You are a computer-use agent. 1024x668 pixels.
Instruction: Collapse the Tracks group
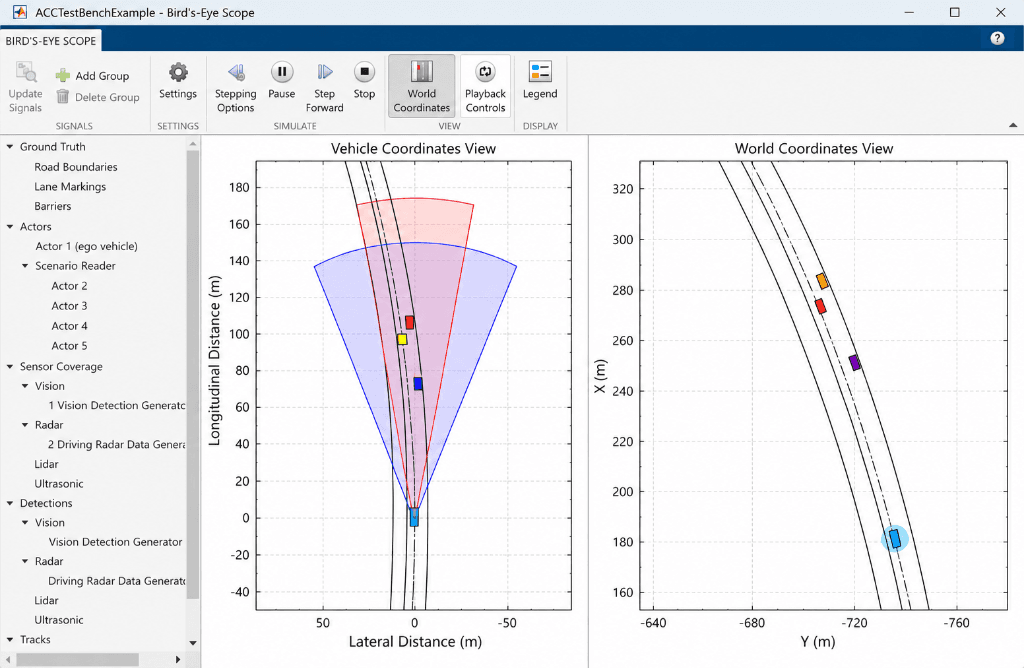(x=10, y=640)
